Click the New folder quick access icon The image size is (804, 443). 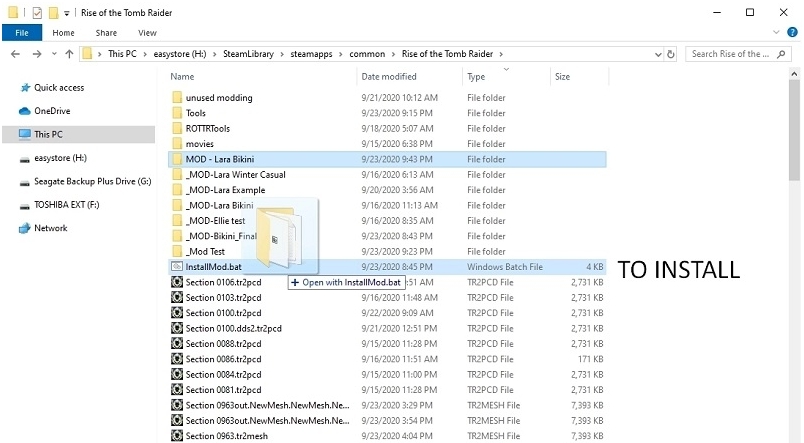[53, 12]
